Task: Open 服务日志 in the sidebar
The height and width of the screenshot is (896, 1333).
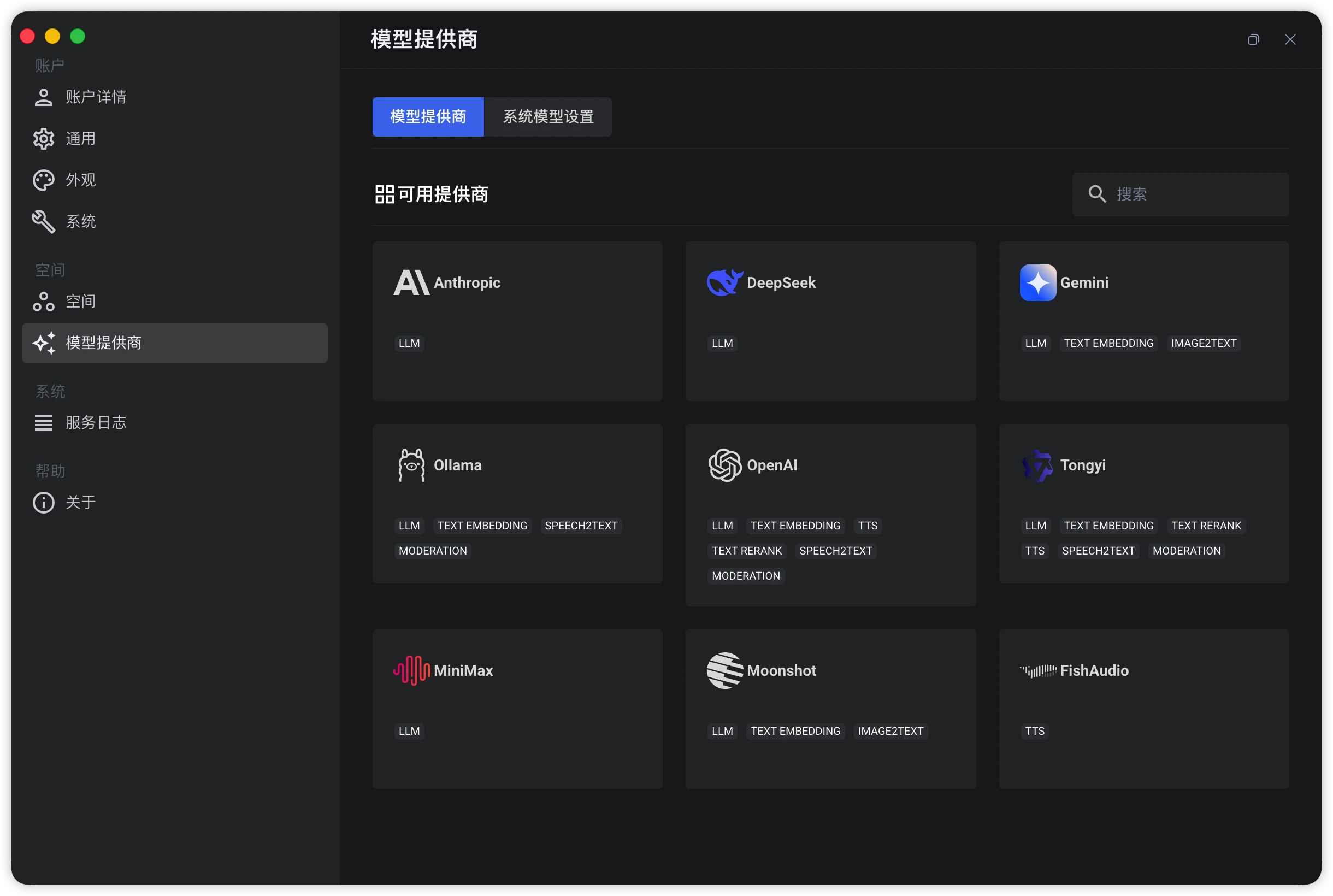Action: click(175, 423)
